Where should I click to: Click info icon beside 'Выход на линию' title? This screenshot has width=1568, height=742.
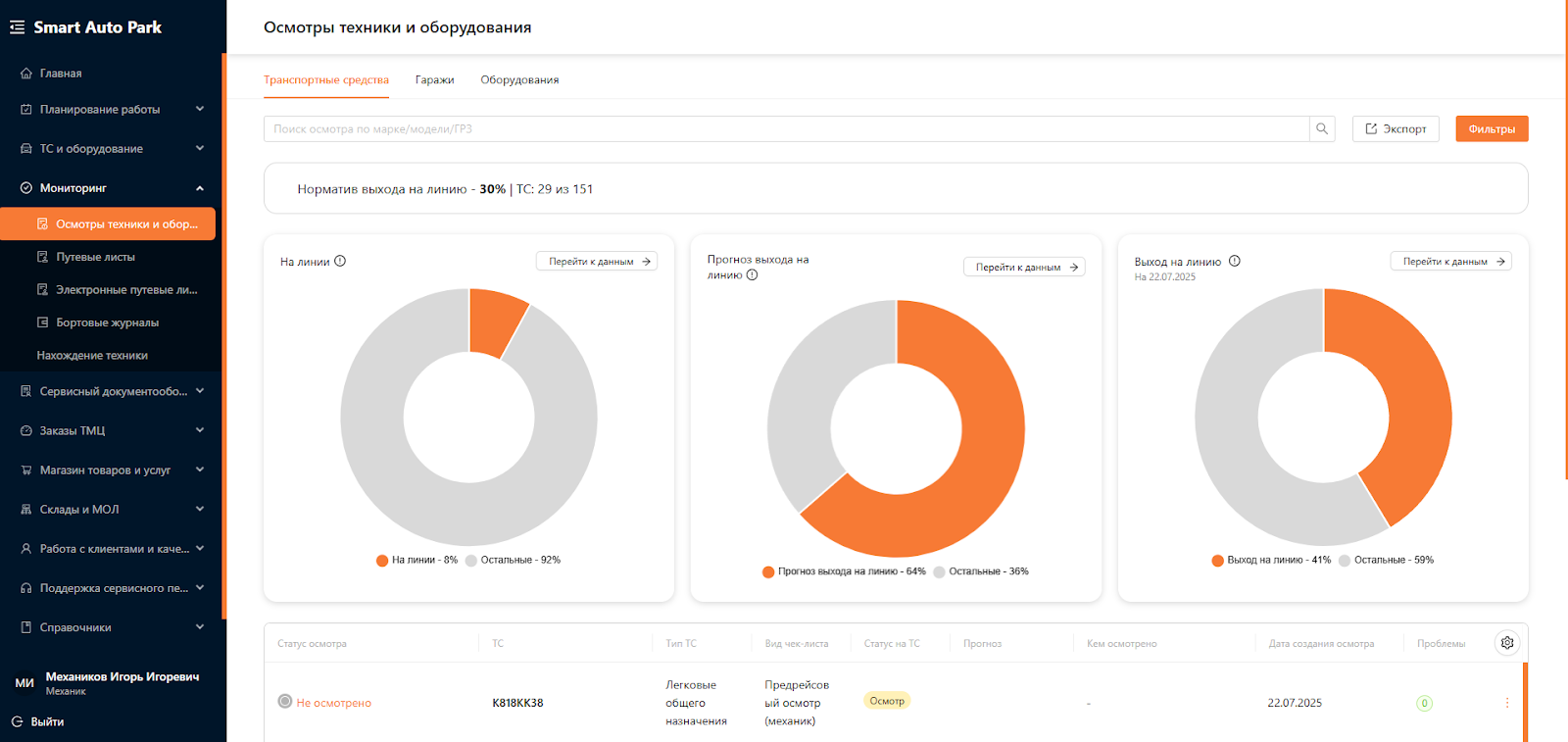coord(1235,261)
